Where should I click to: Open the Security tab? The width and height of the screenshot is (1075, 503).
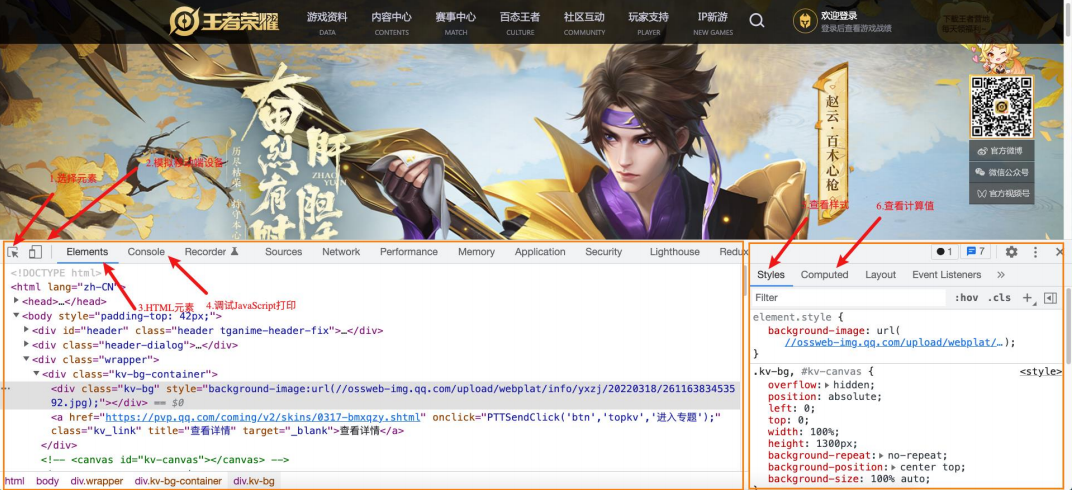tap(603, 252)
